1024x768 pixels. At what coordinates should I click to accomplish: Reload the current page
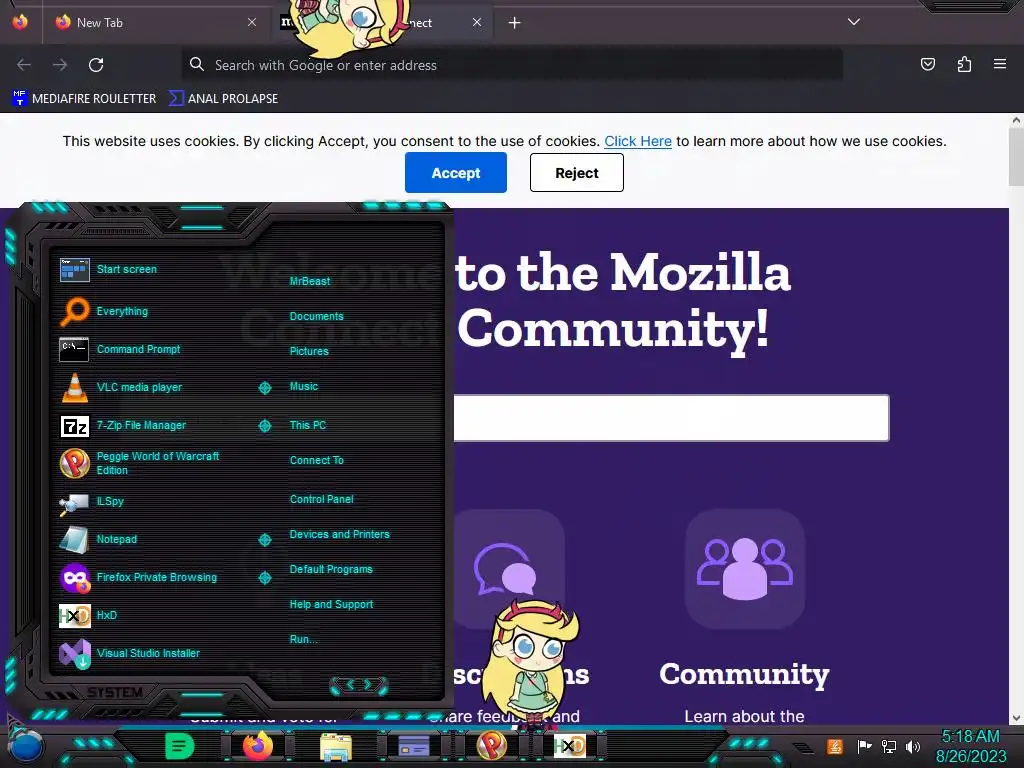(96, 65)
